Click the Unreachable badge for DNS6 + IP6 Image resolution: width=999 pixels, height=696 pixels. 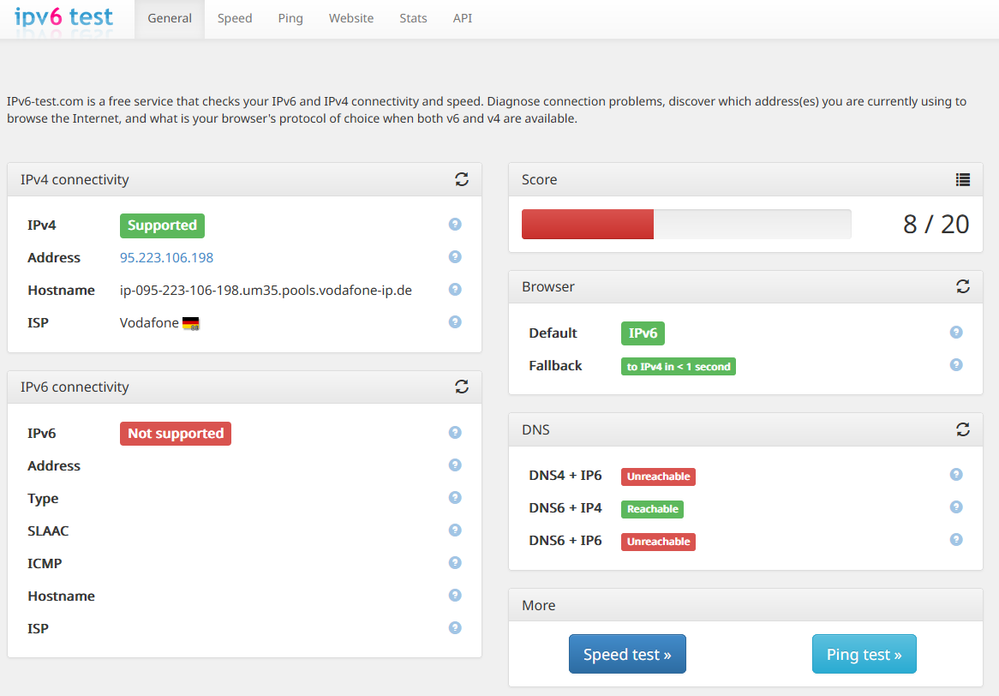(658, 542)
